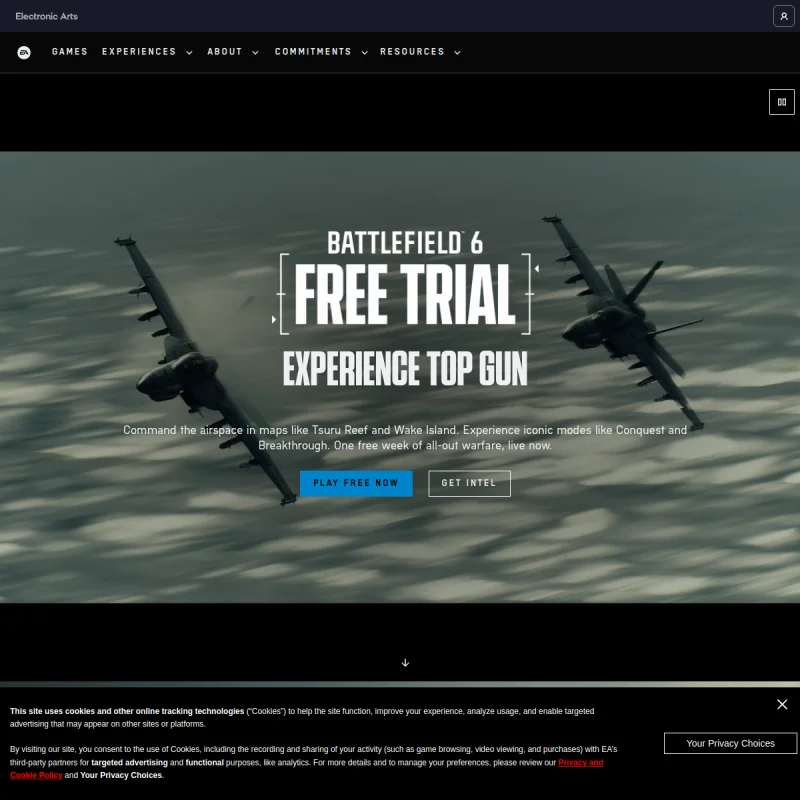Viewport: 800px width, 800px height.
Task: Click the bold 'Your Privacy Choices' cookie text
Action: [x=121, y=775]
